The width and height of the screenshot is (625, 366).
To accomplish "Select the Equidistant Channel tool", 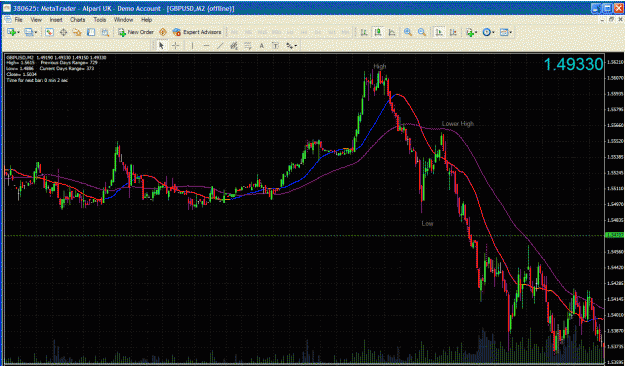I will click(x=234, y=46).
